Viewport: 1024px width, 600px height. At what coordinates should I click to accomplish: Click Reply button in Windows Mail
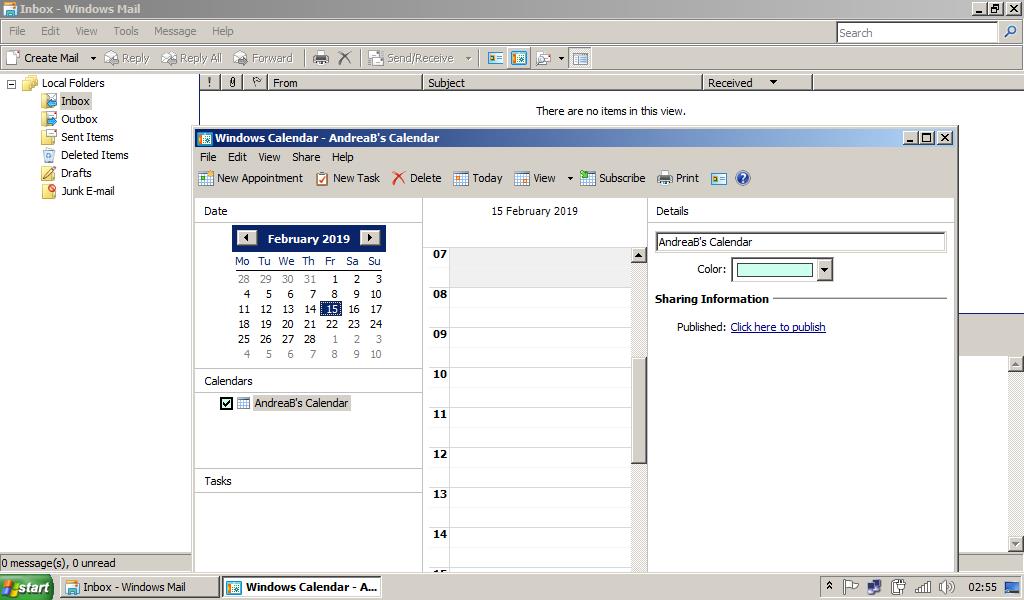127,58
